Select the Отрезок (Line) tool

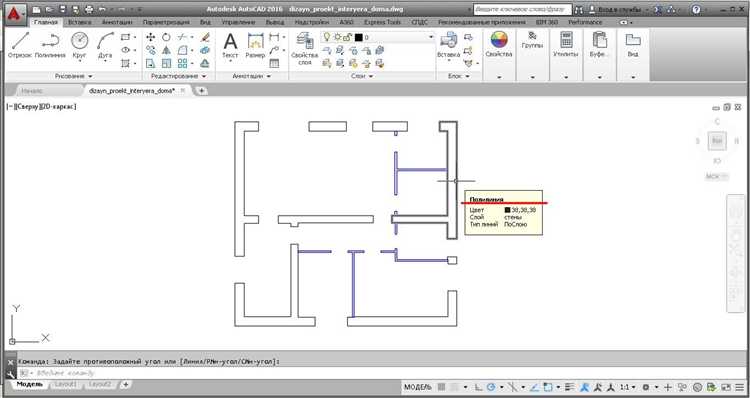click(x=20, y=45)
